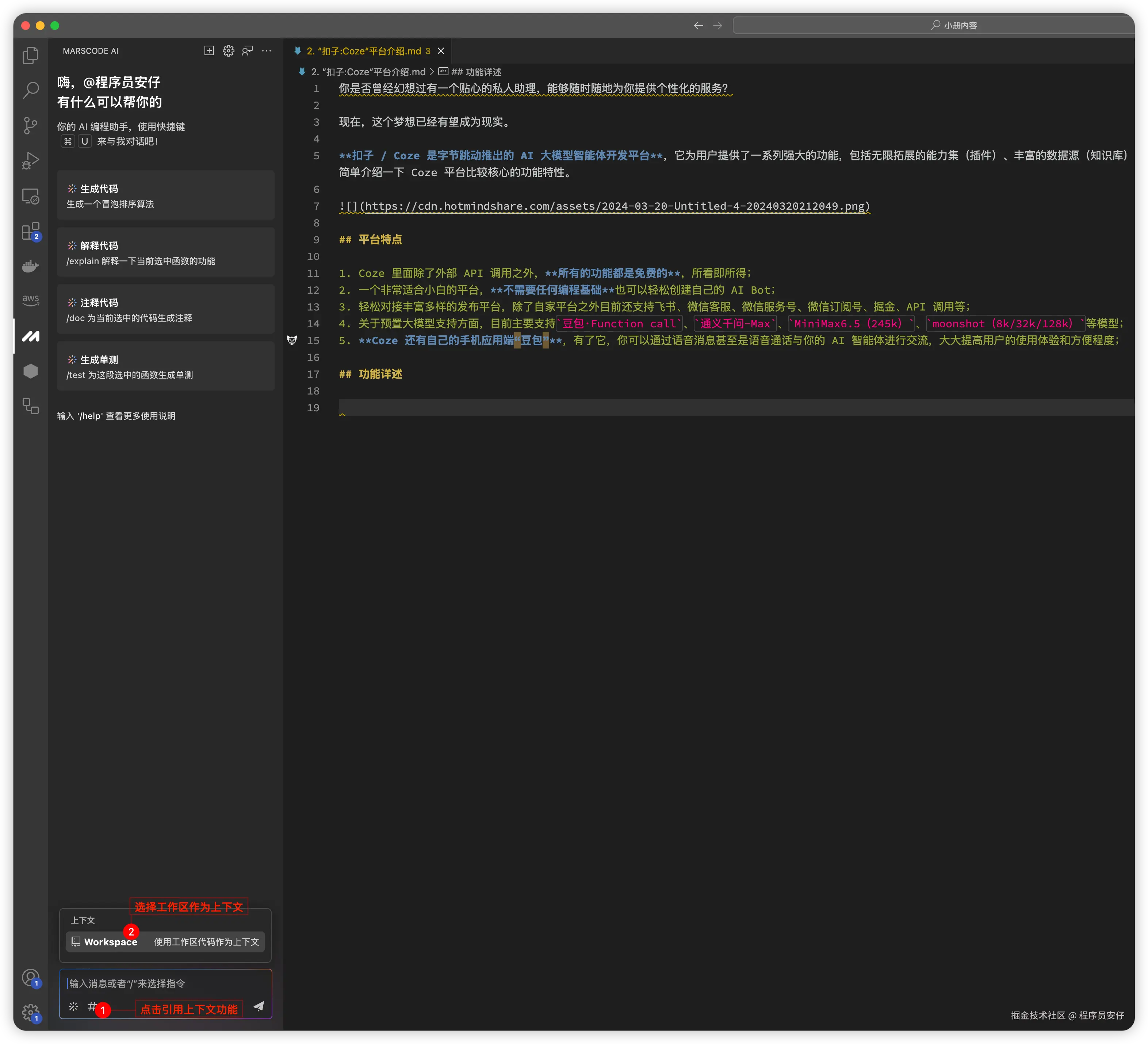The height and width of the screenshot is (1044, 1148).
Task: Focus the chat message input field
Action: point(165,984)
